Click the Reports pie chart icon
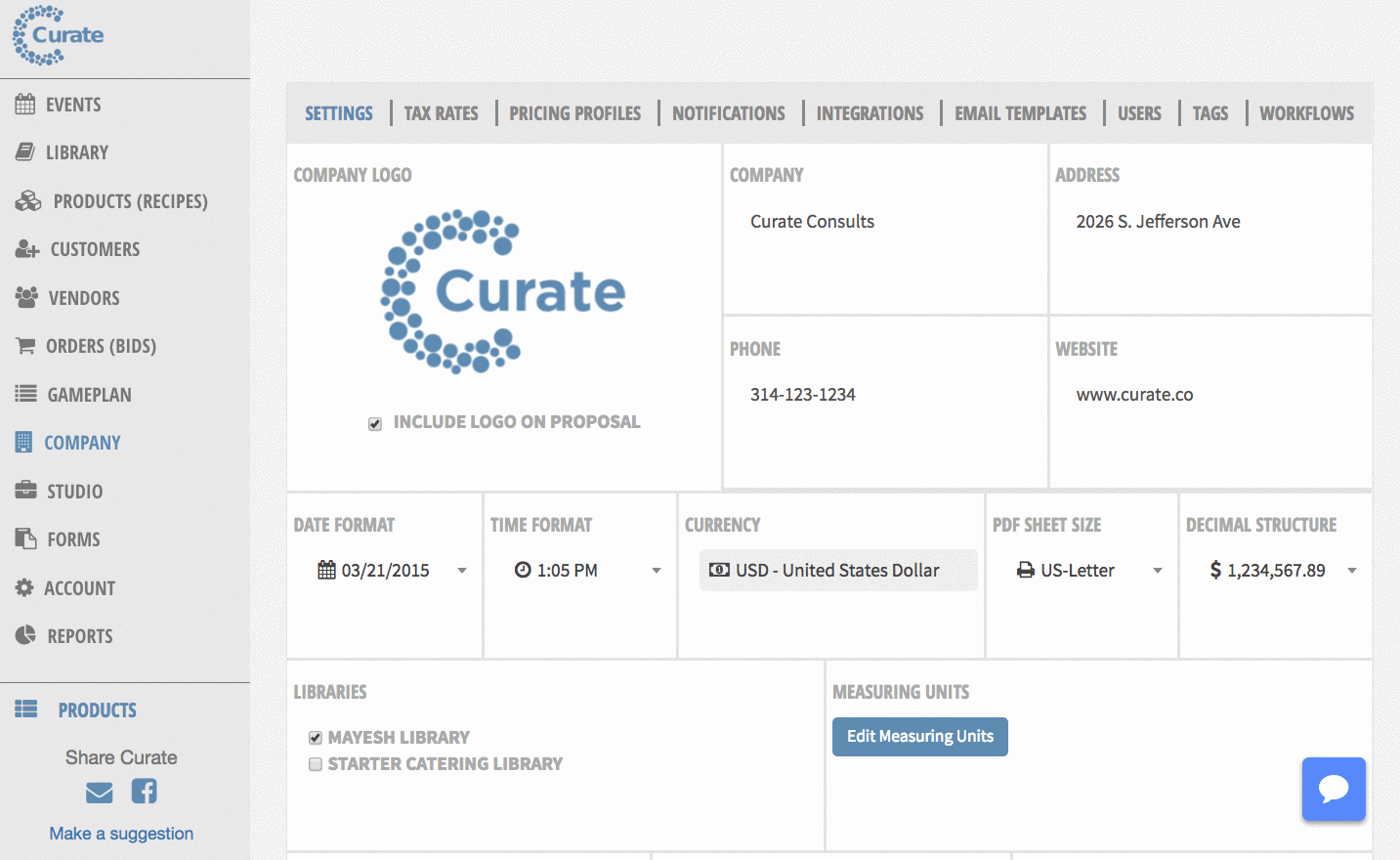This screenshot has width=1400, height=860. pyautogui.click(x=25, y=635)
